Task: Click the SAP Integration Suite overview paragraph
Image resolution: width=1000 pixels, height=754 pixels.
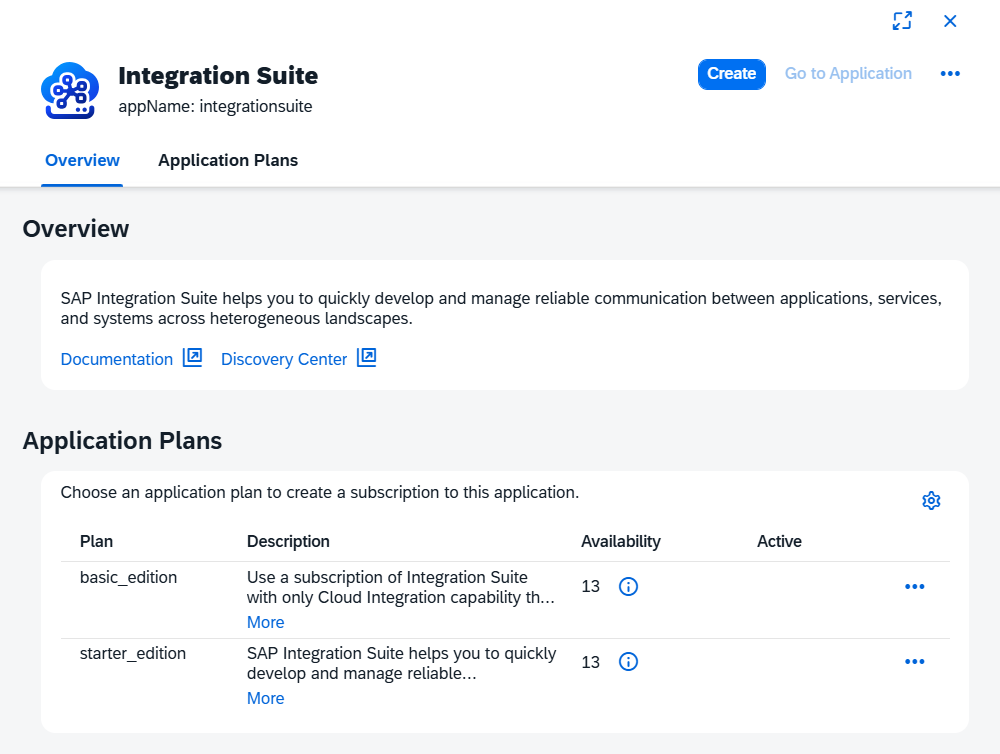Action: pos(501,308)
